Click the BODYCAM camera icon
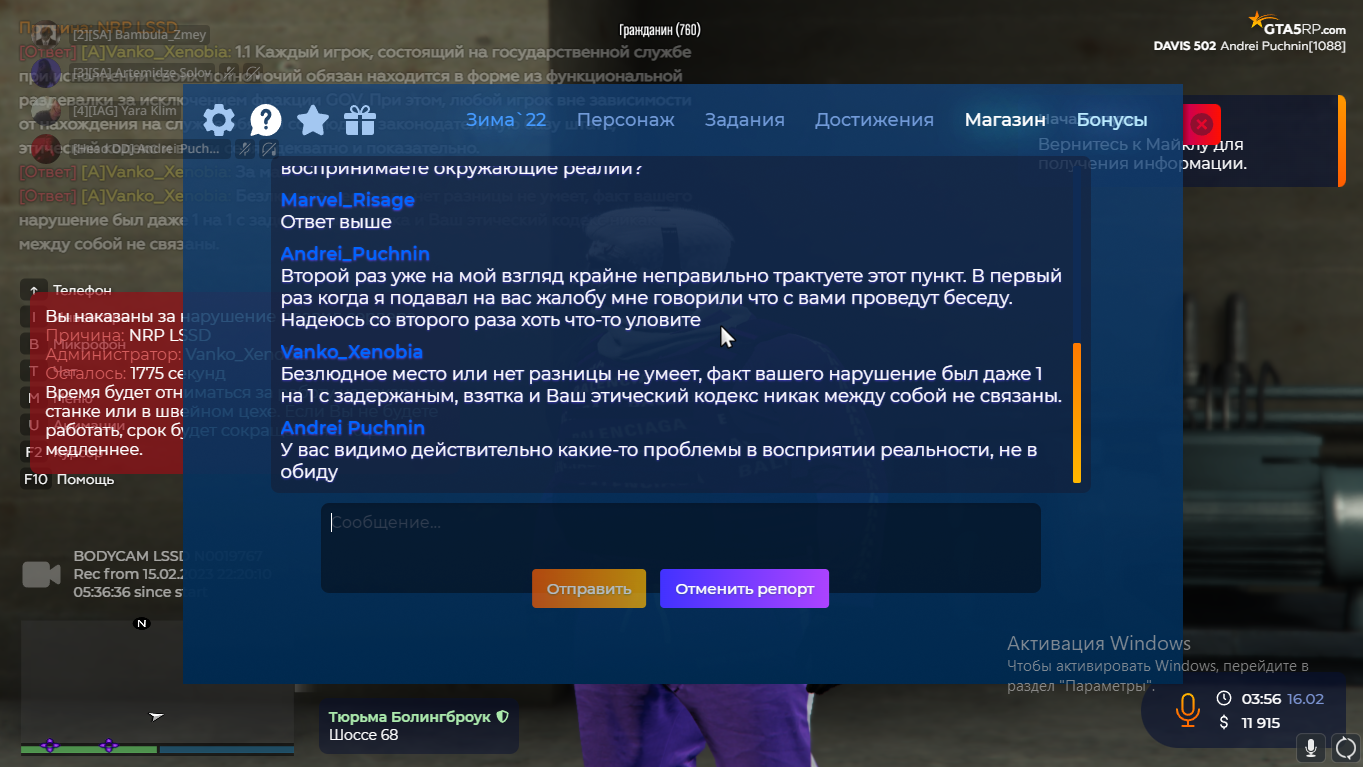Viewport: 1363px width, 767px height. 41,574
